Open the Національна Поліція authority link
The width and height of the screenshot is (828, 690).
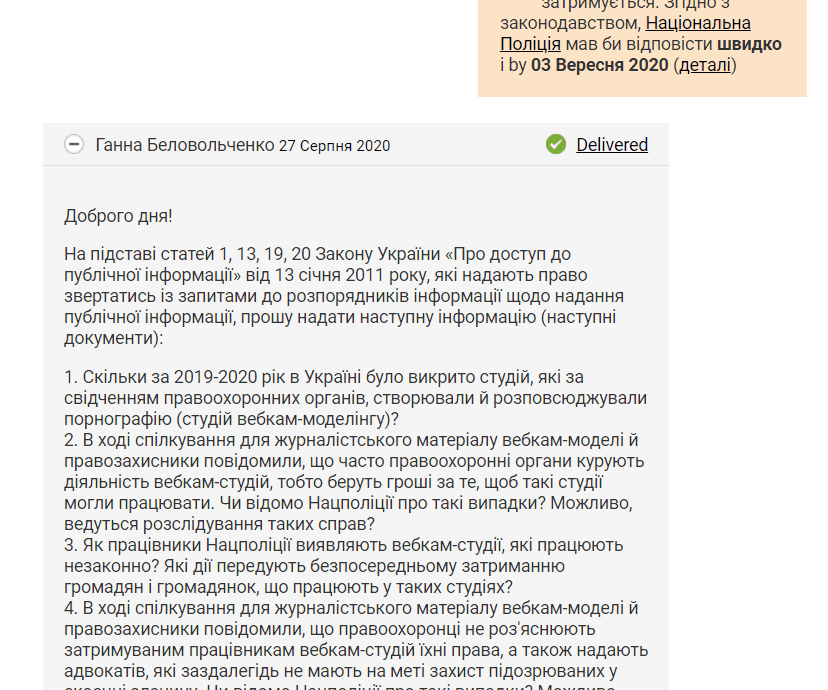tap(625, 34)
